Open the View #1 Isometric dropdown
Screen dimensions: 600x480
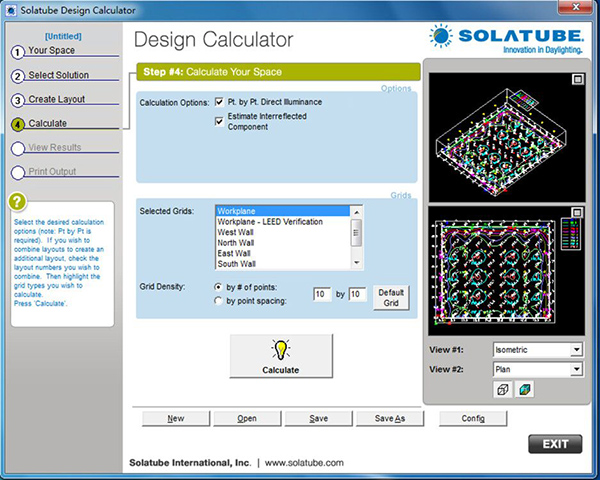(x=575, y=350)
